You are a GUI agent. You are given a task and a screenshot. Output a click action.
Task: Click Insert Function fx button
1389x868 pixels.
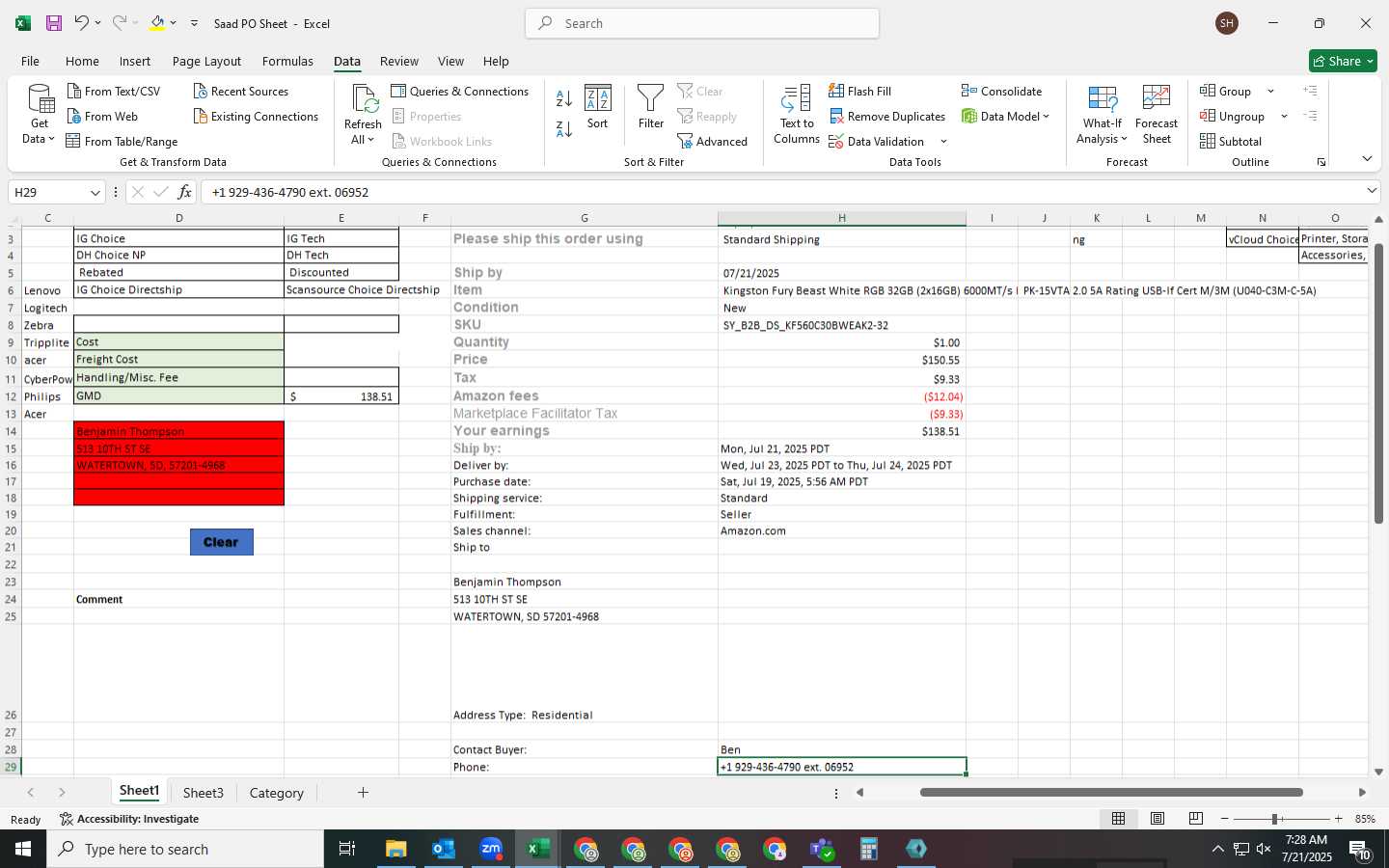[183, 192]
